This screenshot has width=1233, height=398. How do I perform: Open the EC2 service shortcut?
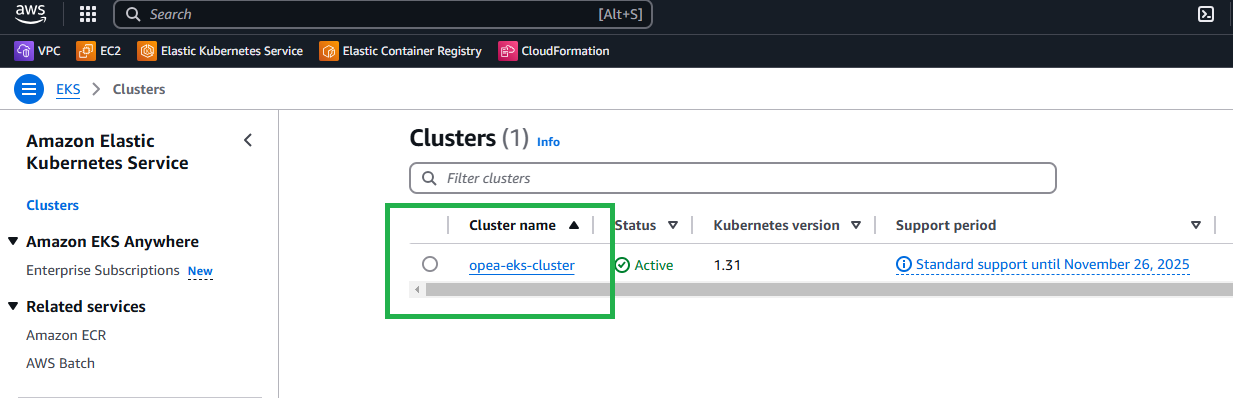click(x=100, y=50)
